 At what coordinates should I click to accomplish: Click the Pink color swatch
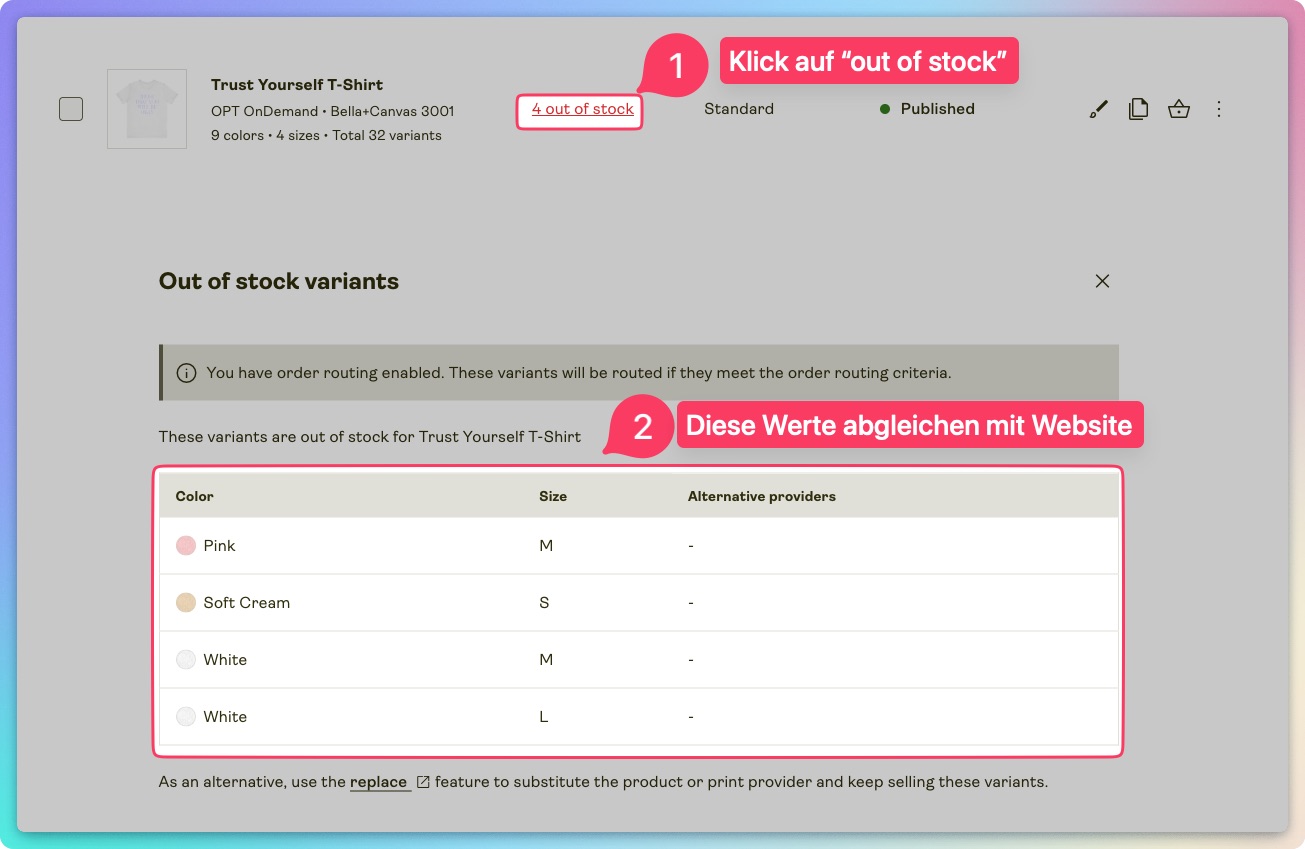pos(186,546)
